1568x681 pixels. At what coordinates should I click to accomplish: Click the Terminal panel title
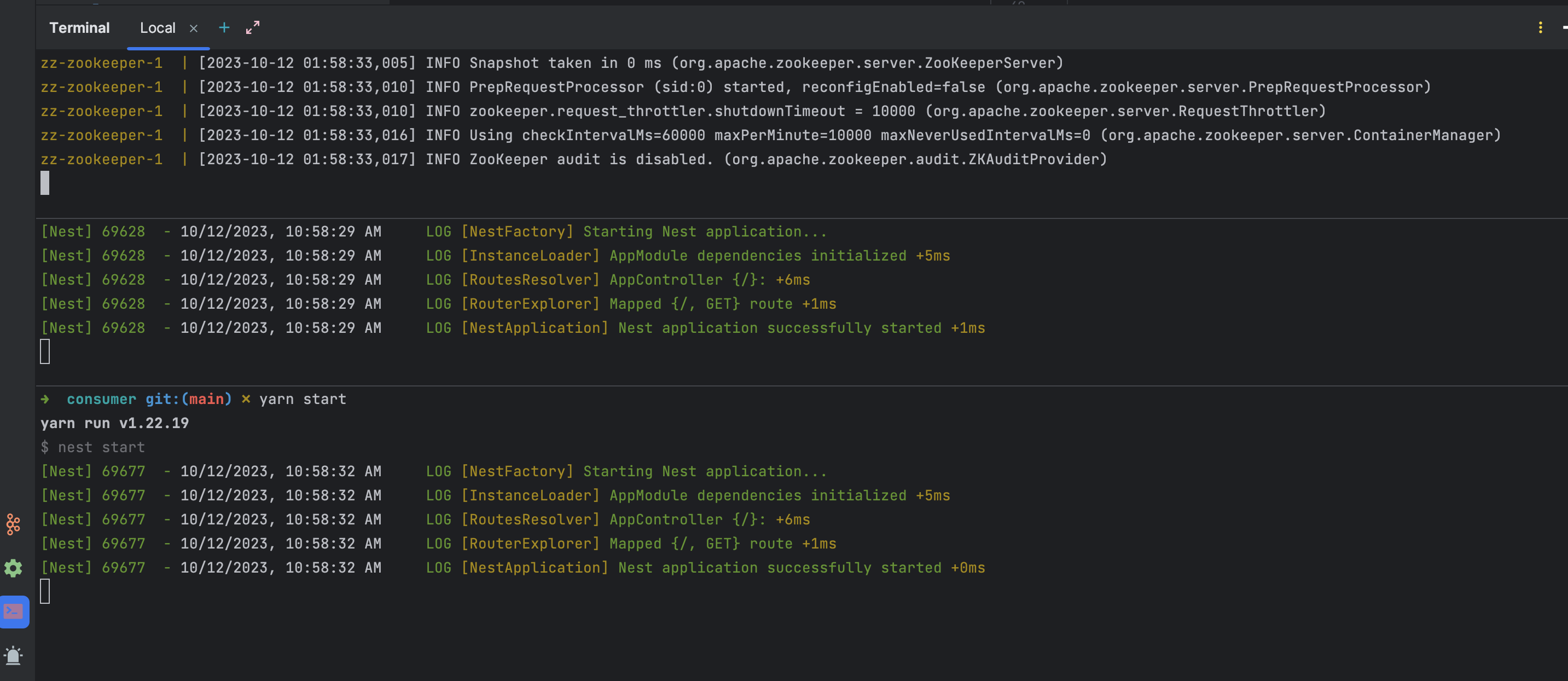point(79,28)
